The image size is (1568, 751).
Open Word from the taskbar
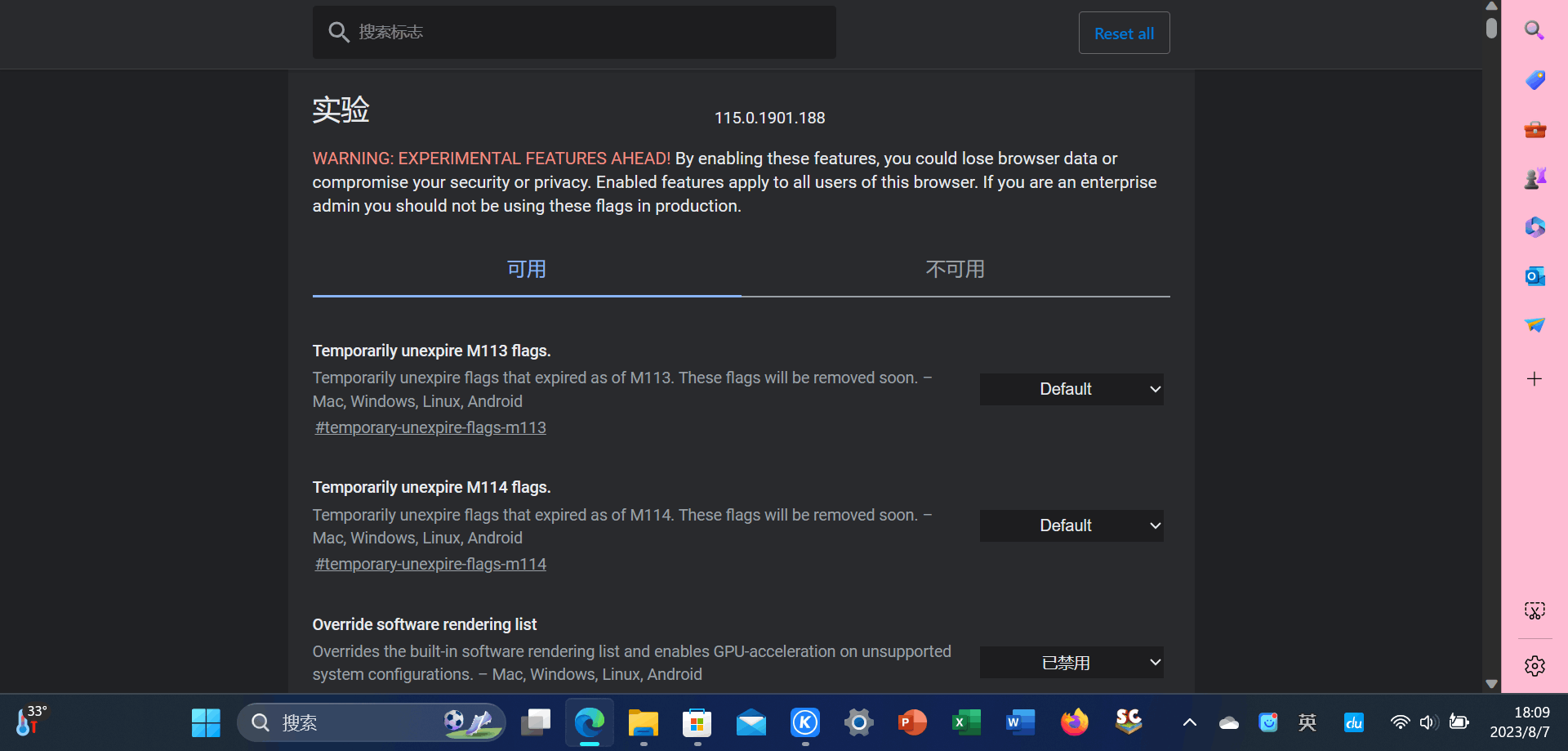coord(1020,722)
